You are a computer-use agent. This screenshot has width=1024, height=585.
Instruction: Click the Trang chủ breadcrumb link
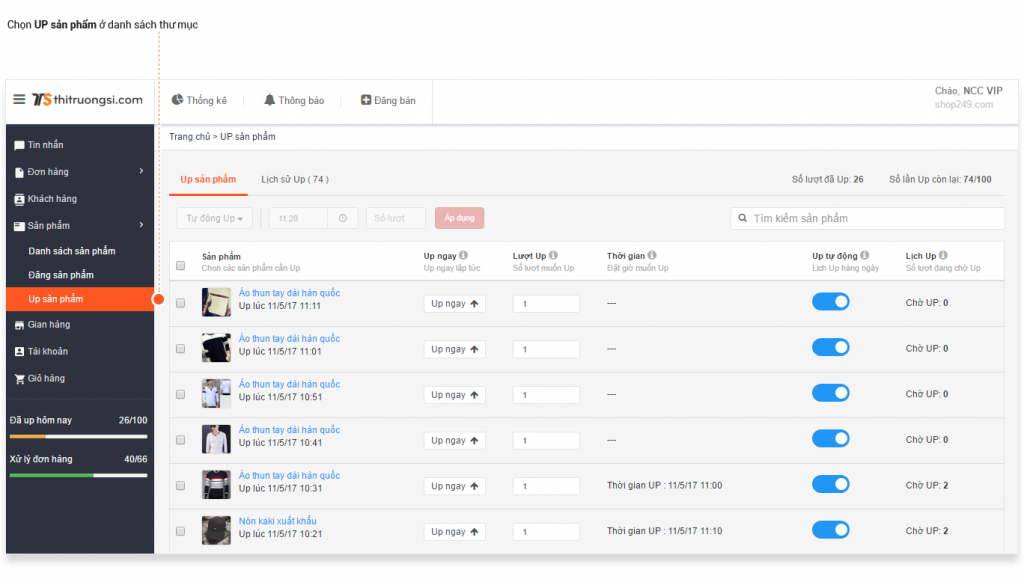pos(189,136)
